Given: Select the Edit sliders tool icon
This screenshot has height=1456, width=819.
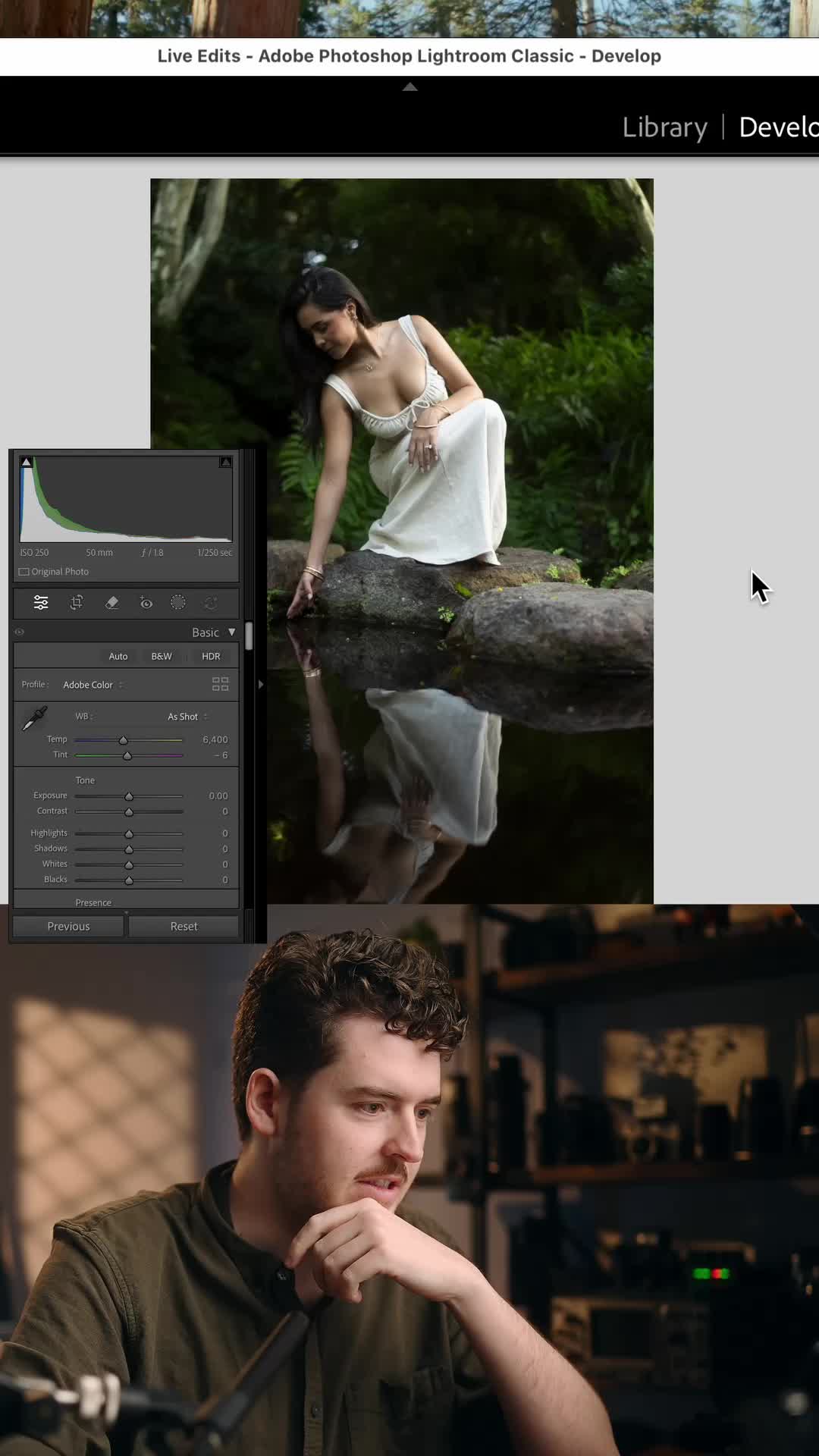Looking at the screenshot, I should (x=41, y=603).
